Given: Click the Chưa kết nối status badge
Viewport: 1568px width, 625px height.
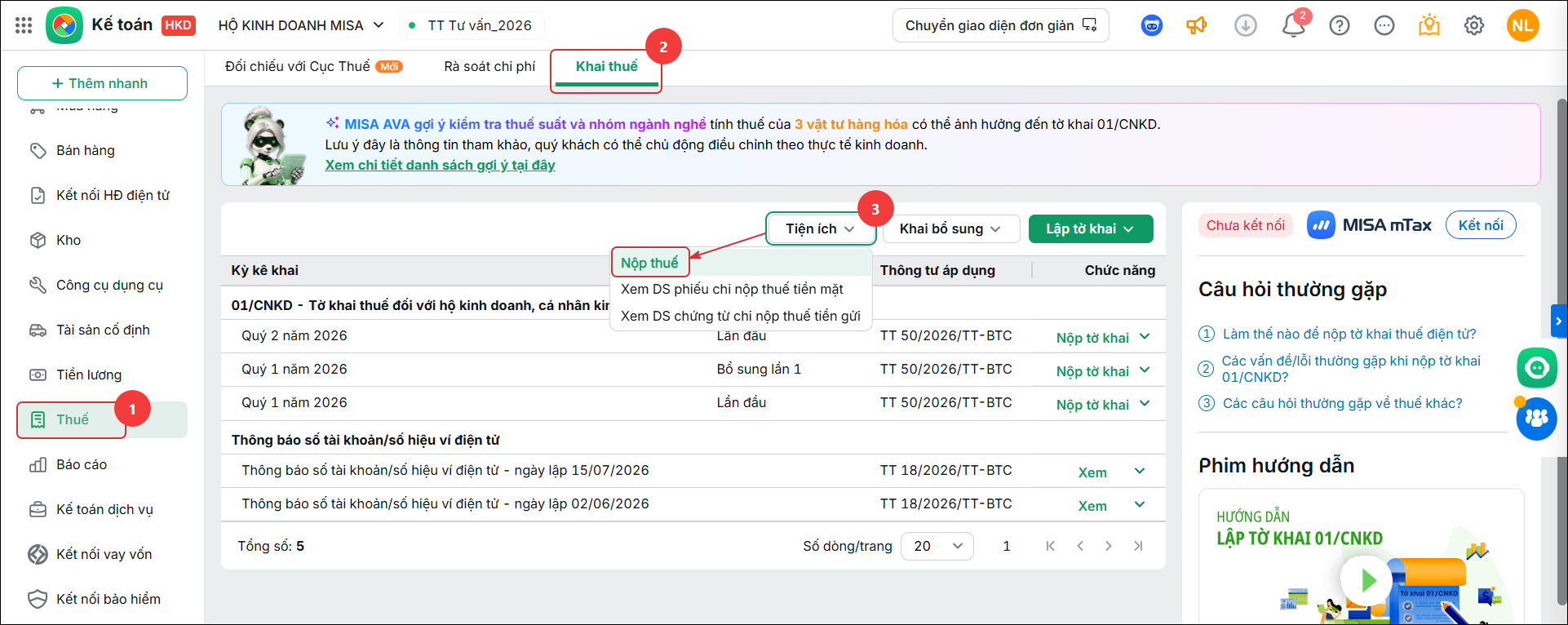Looking at the screenshot, I should point(1245,225).
